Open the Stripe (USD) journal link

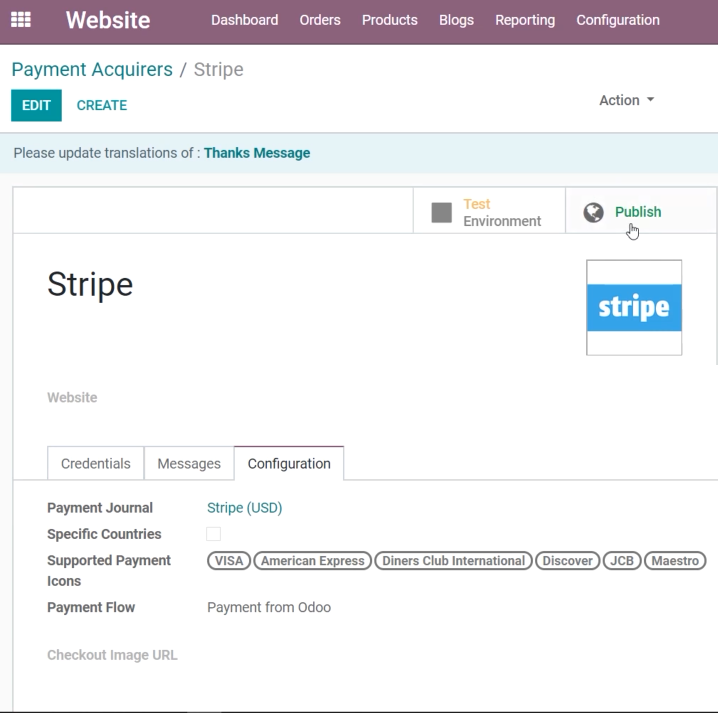pyautogui.click(x=245, y=508)
